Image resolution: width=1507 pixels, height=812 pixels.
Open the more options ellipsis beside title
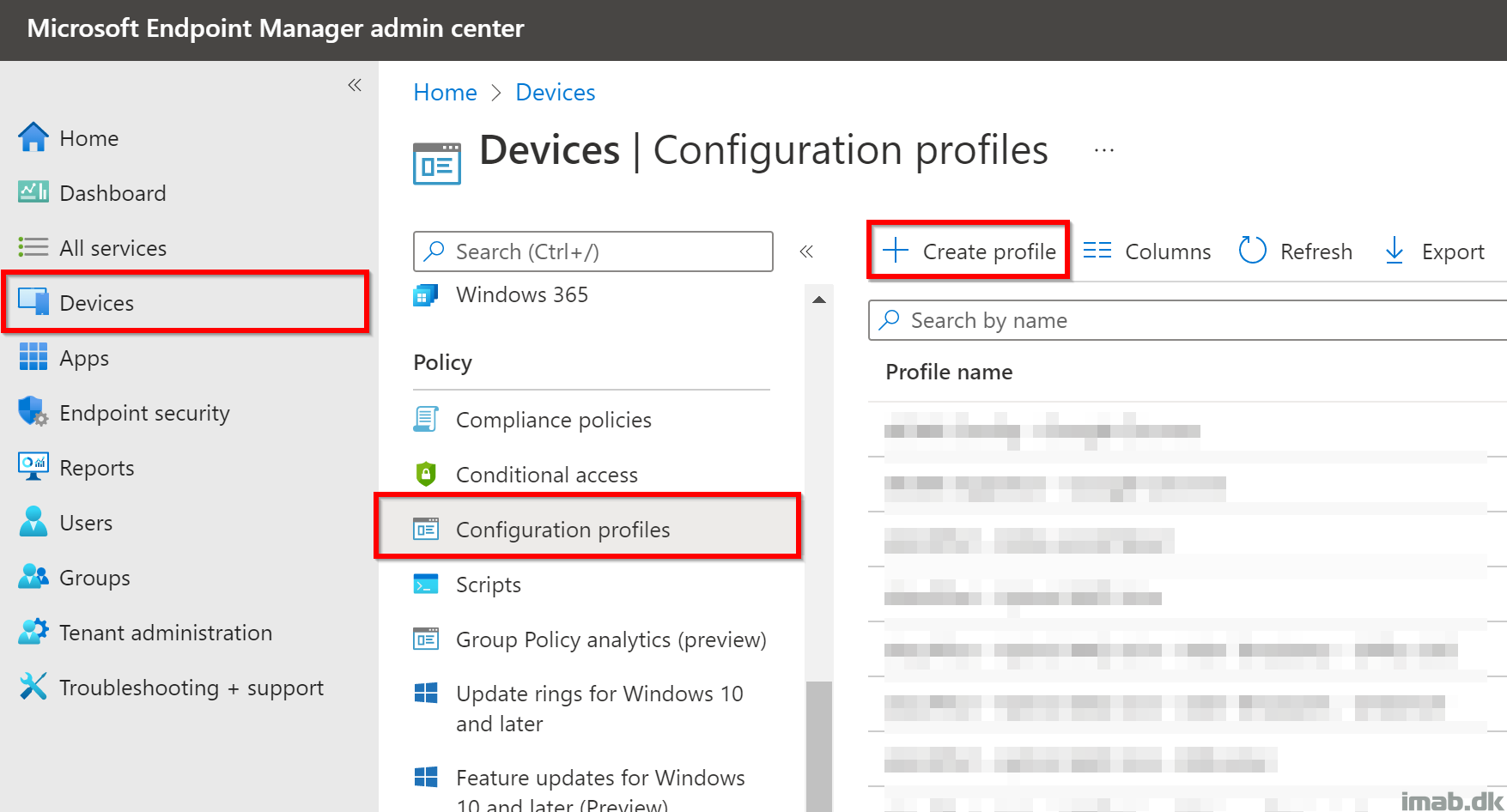pyautogui.click(x=1104, y=150)
